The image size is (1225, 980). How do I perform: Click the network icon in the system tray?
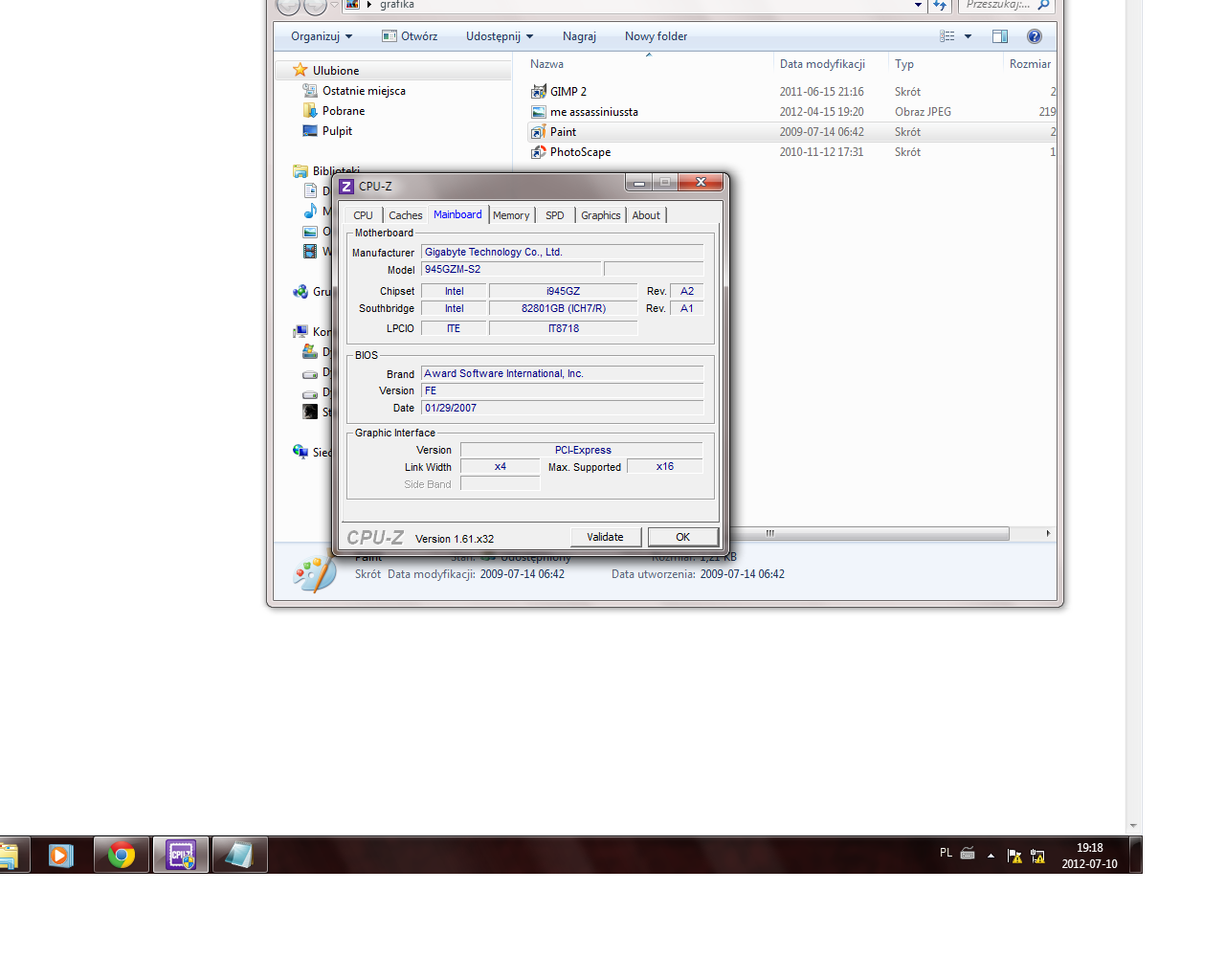(x=1037, y=856)
